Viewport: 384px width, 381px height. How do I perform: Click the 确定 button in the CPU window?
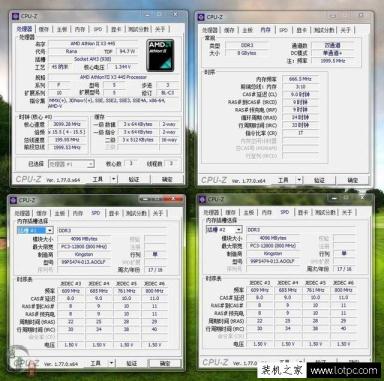(x=167, y=179)
